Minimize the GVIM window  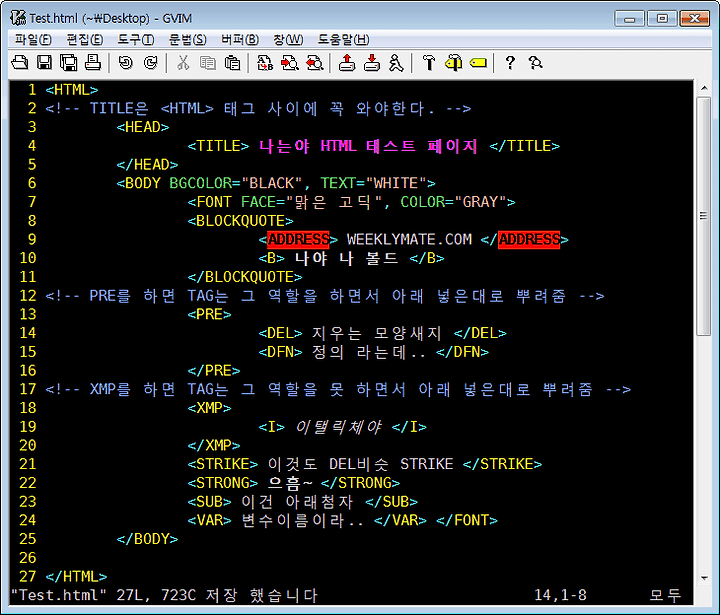coord(630,19)
